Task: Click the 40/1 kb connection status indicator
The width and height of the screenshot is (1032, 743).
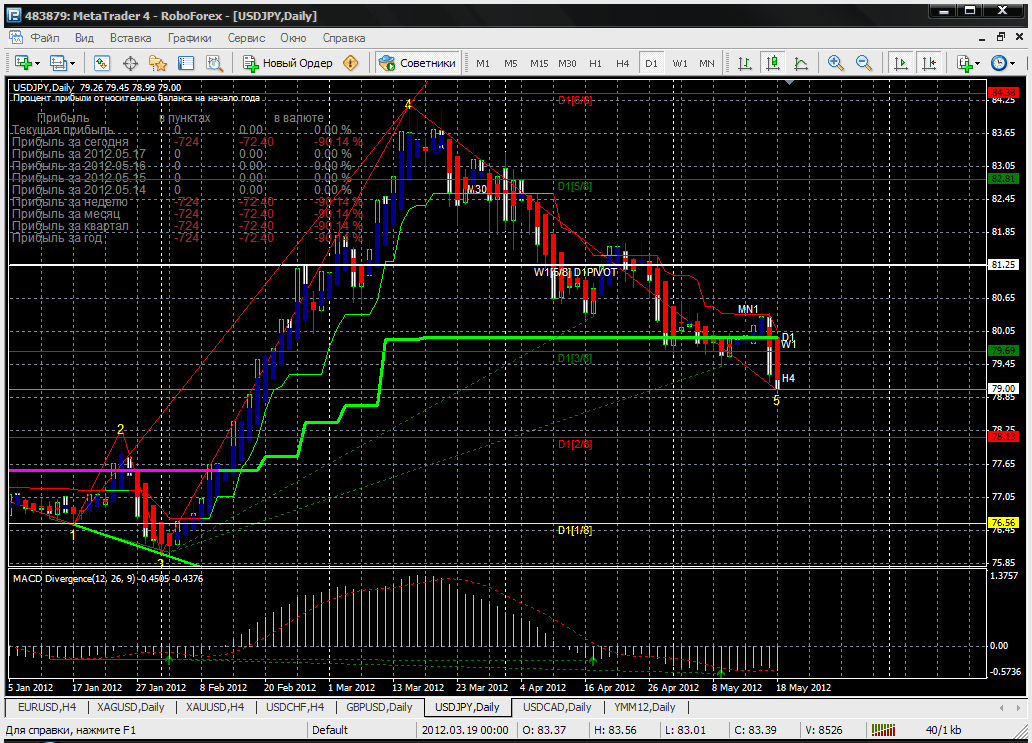Action: pos(942,730)
